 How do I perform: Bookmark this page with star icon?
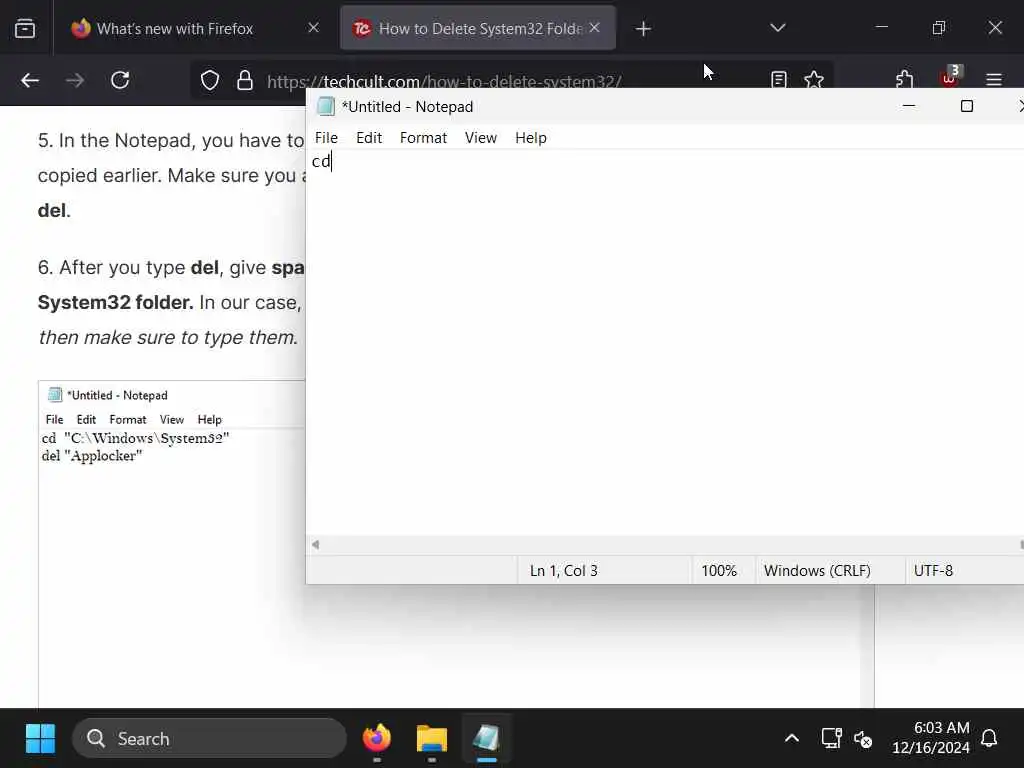[814, 80]
